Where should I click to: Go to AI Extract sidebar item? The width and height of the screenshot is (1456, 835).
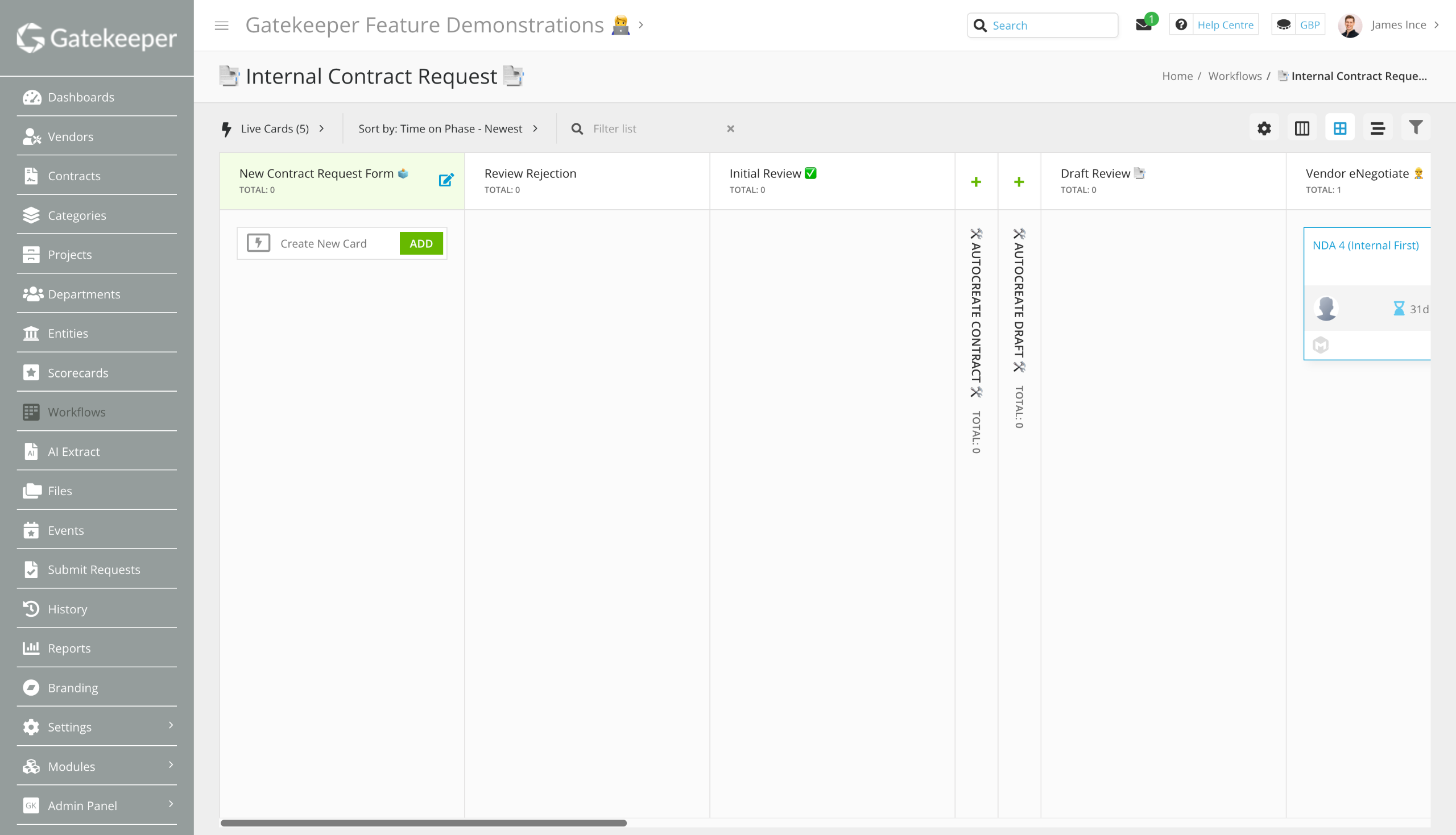73,451
